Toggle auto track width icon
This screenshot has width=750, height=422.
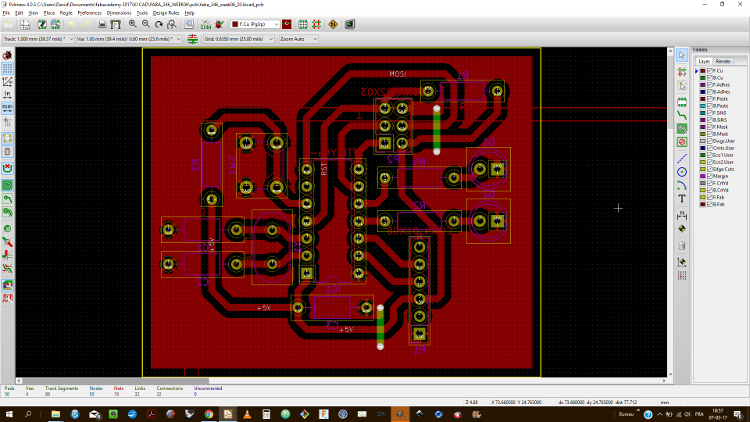click(x=192, y=39)
